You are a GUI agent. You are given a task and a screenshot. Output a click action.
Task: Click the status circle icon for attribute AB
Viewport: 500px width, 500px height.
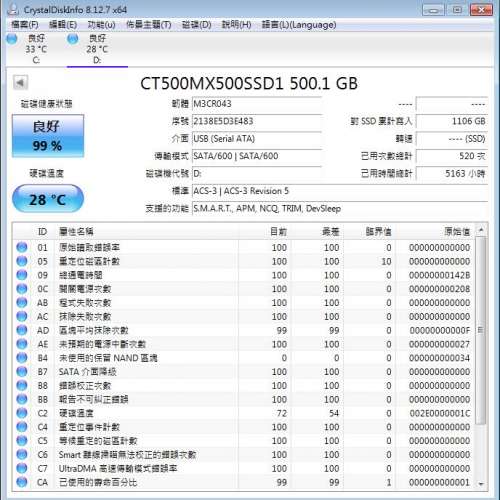(22, 303)
